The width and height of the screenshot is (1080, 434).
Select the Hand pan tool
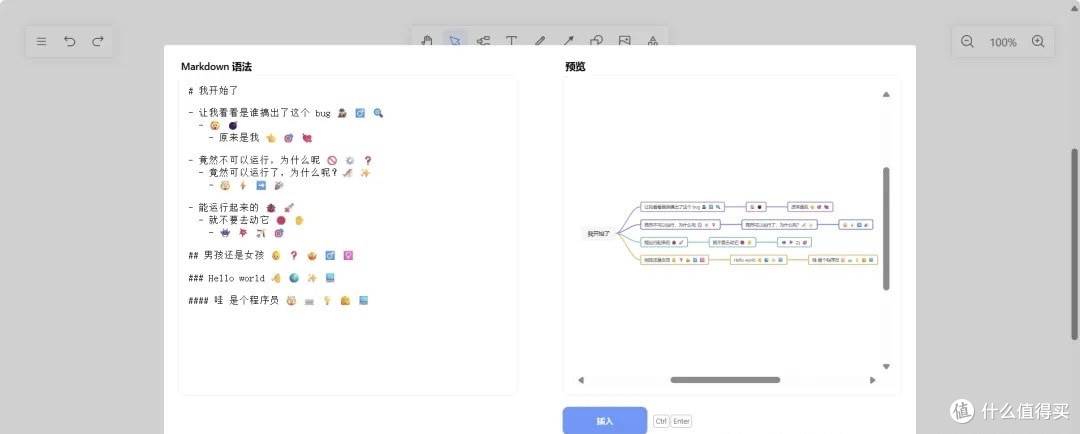427,41
